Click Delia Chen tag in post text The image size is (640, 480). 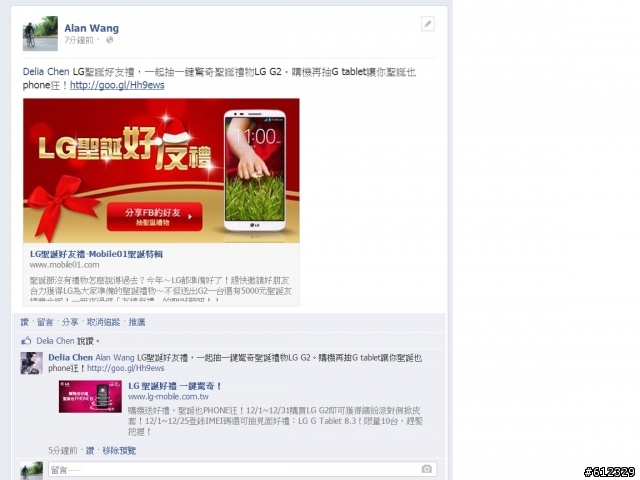pyautogui.click(x=46, y=72)
